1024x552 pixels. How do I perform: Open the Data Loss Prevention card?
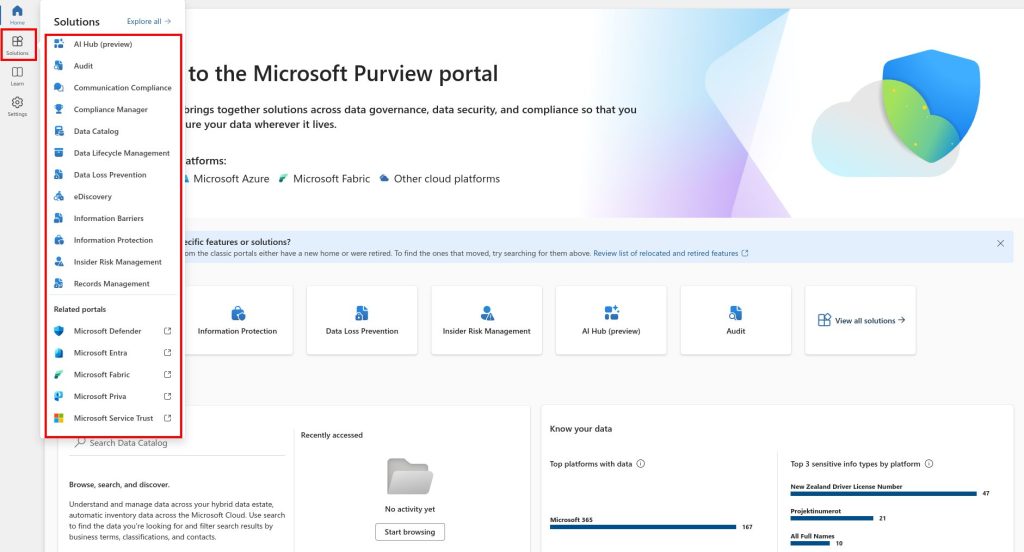click(362, 320)
